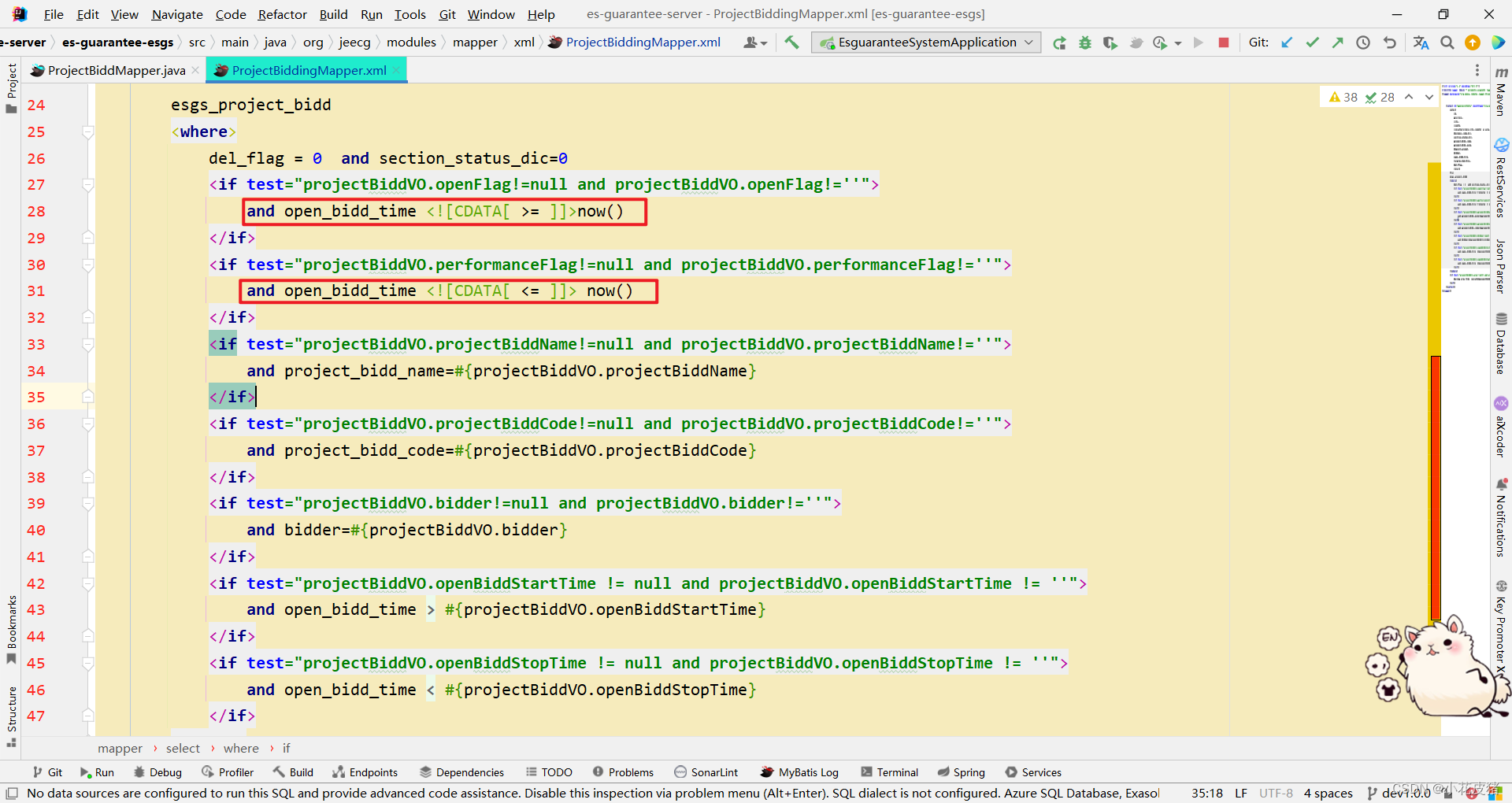Open the Database tool window
Screen dimensions: 1512x803
pos(1501,343)
